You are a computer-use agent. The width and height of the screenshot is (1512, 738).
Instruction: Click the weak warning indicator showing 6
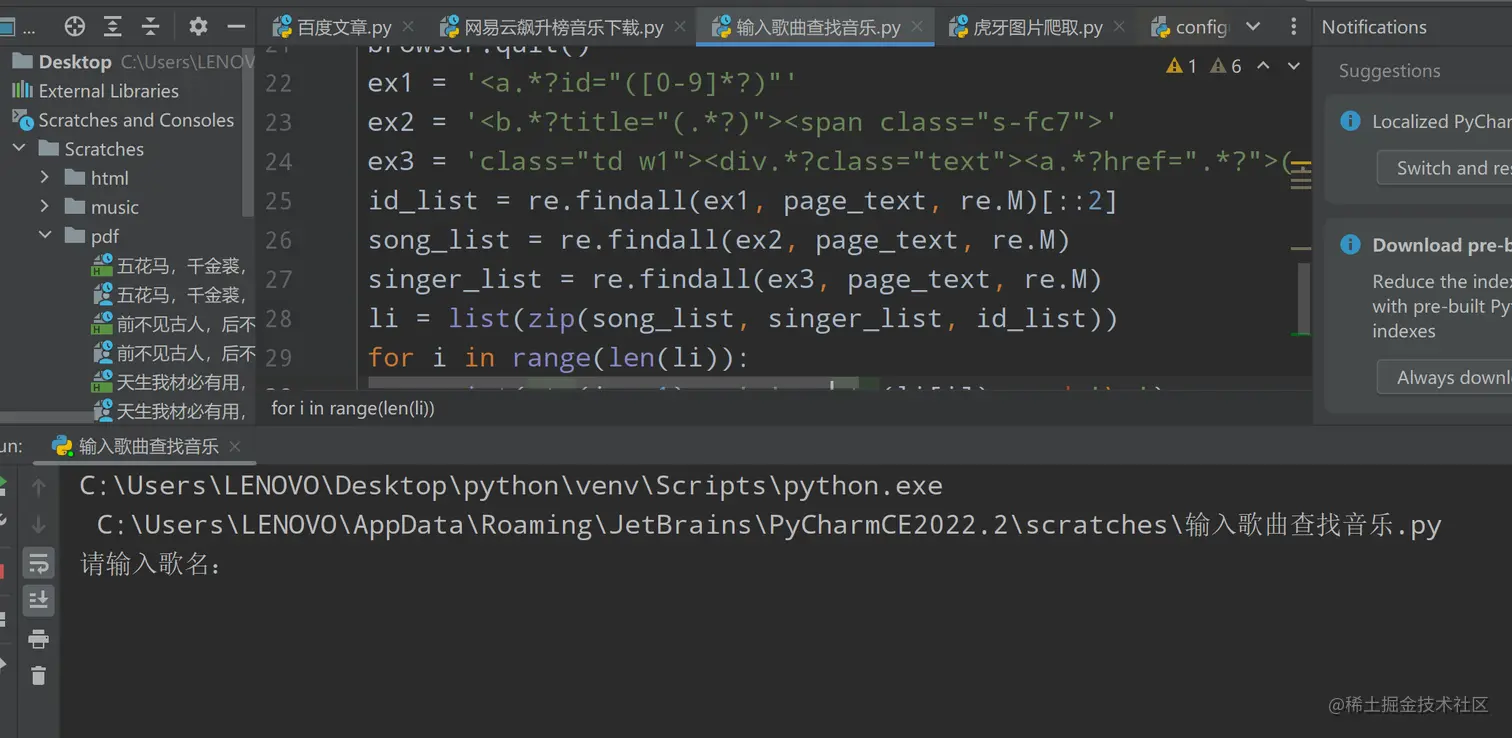coord(1226,66)
